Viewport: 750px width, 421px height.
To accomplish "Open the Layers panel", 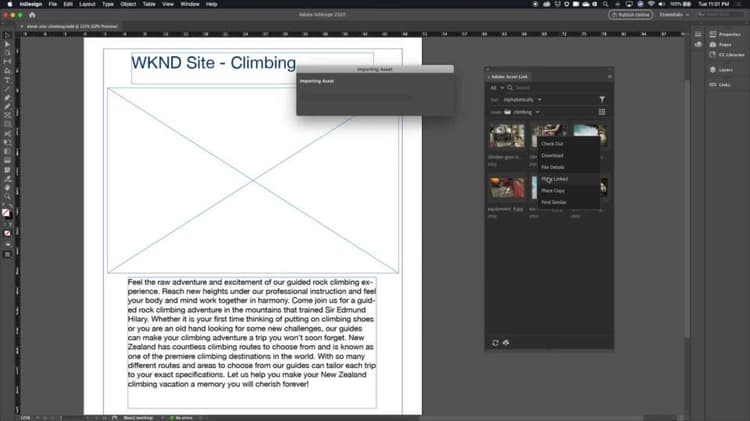I will pos(721,70).
